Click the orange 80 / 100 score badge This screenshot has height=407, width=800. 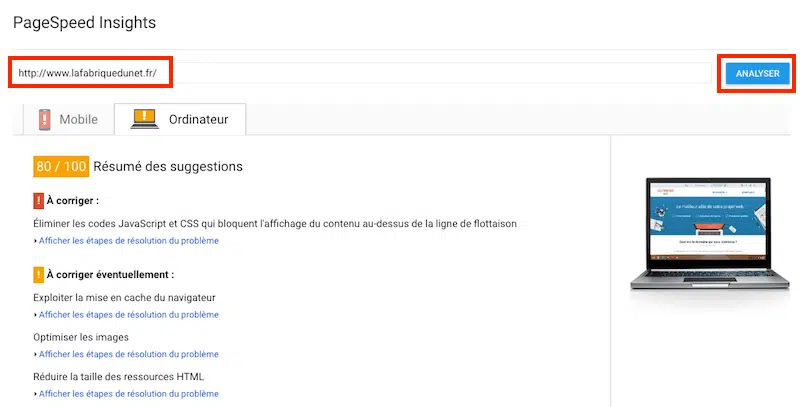point(61,166)
